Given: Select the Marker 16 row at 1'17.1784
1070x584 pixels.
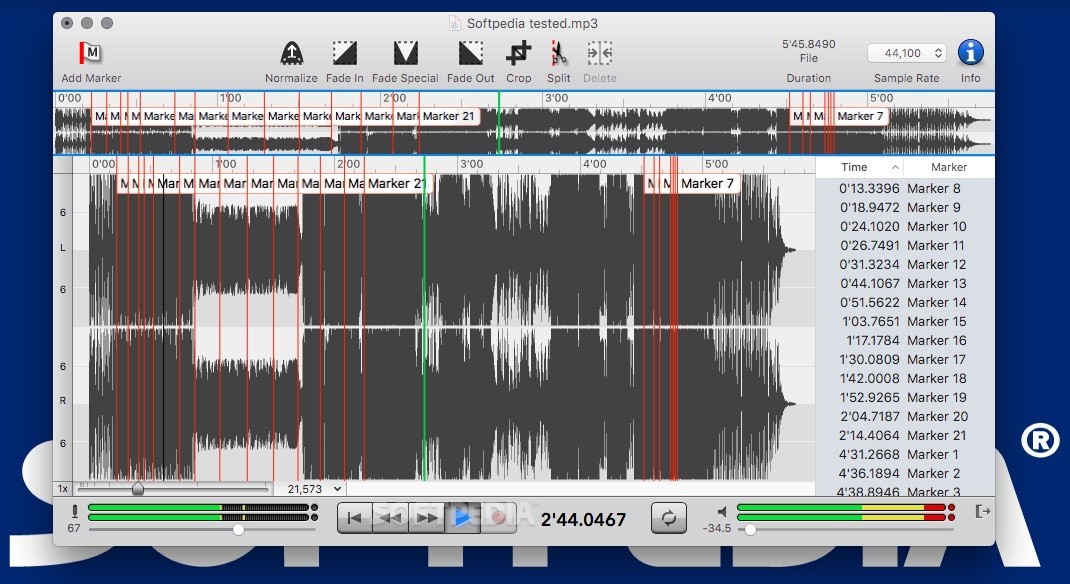Looking at the screenshot, I should pyautogui.click(x=905, y=340).
